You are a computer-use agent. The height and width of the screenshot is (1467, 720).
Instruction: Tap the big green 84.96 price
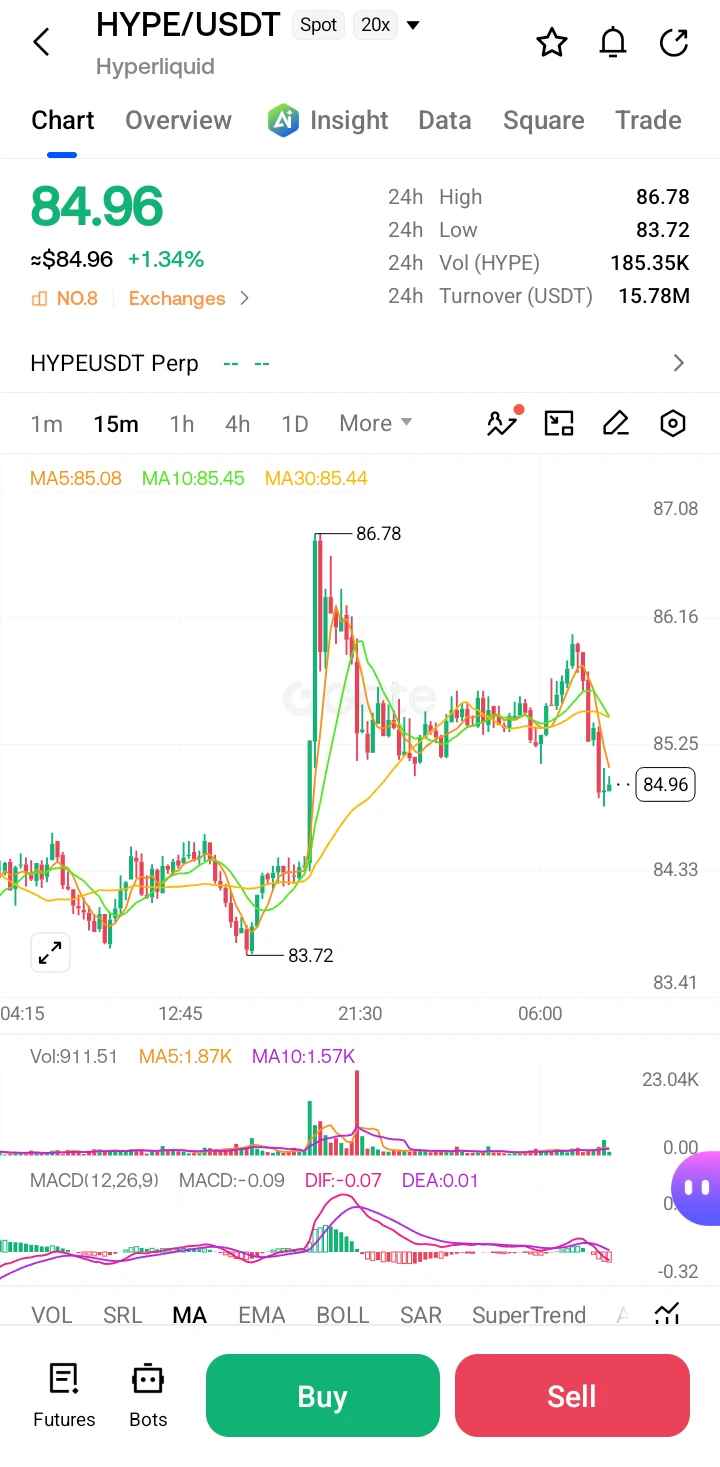97,206
